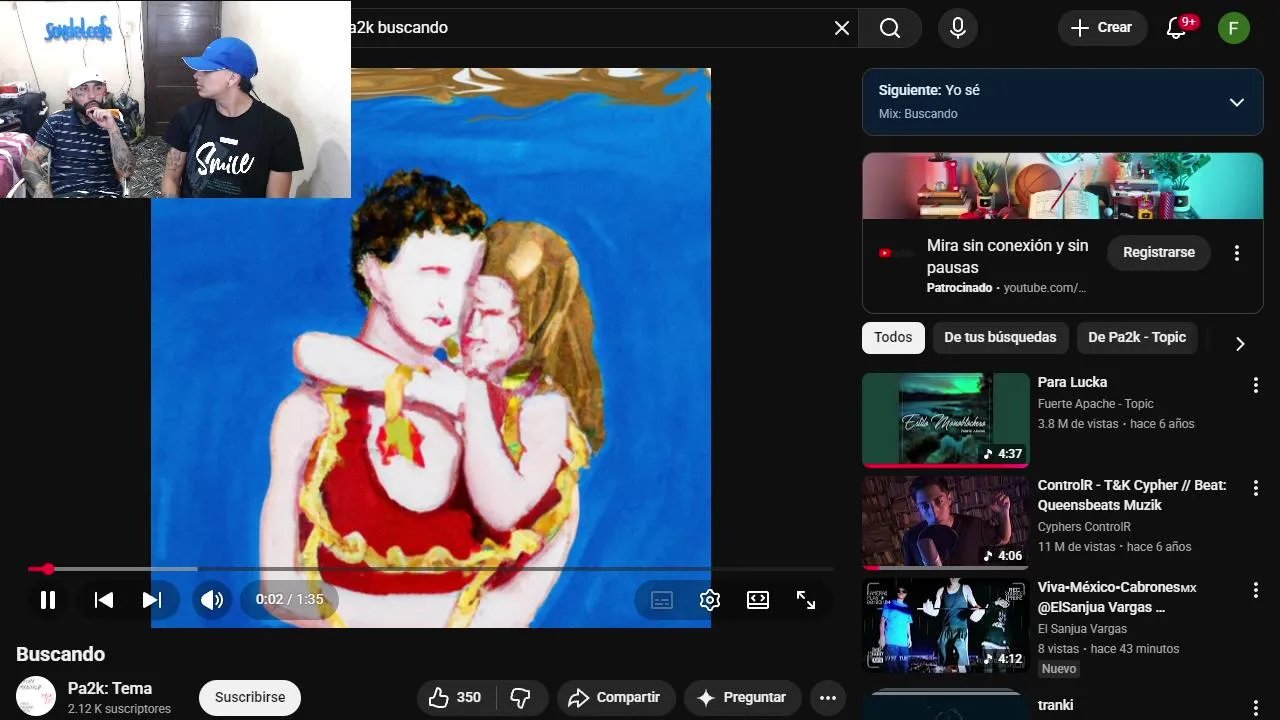
Task: Open the ad banner image
Action: point(1063,186)
